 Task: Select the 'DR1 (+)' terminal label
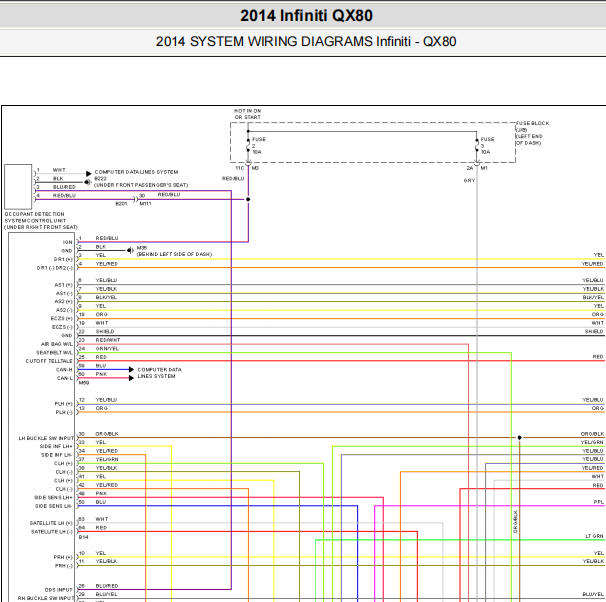click(63, 259)
